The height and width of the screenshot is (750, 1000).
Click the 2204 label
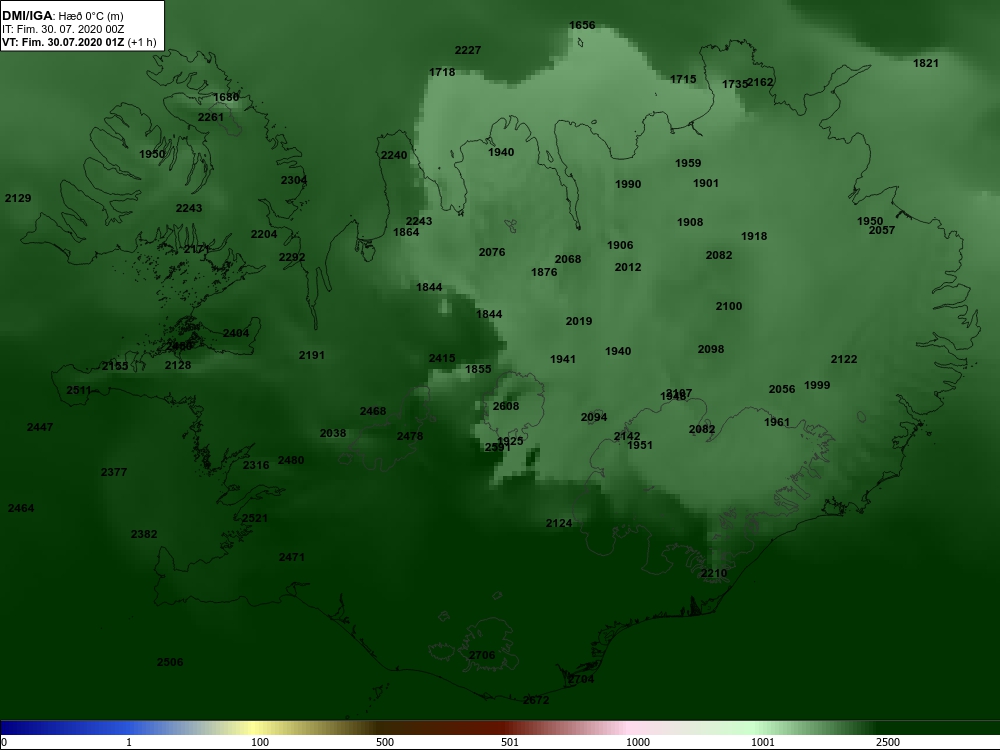pos(263,235)
